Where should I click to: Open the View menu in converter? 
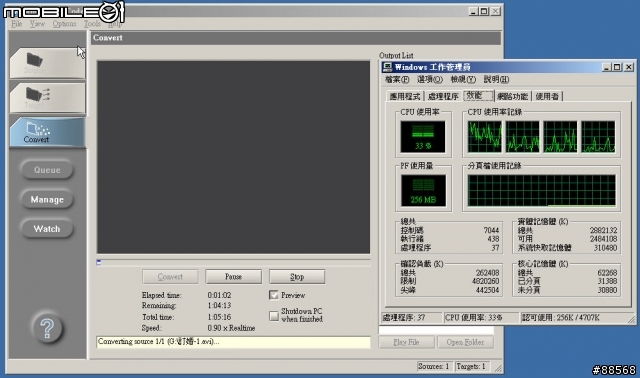click(37, 24)
